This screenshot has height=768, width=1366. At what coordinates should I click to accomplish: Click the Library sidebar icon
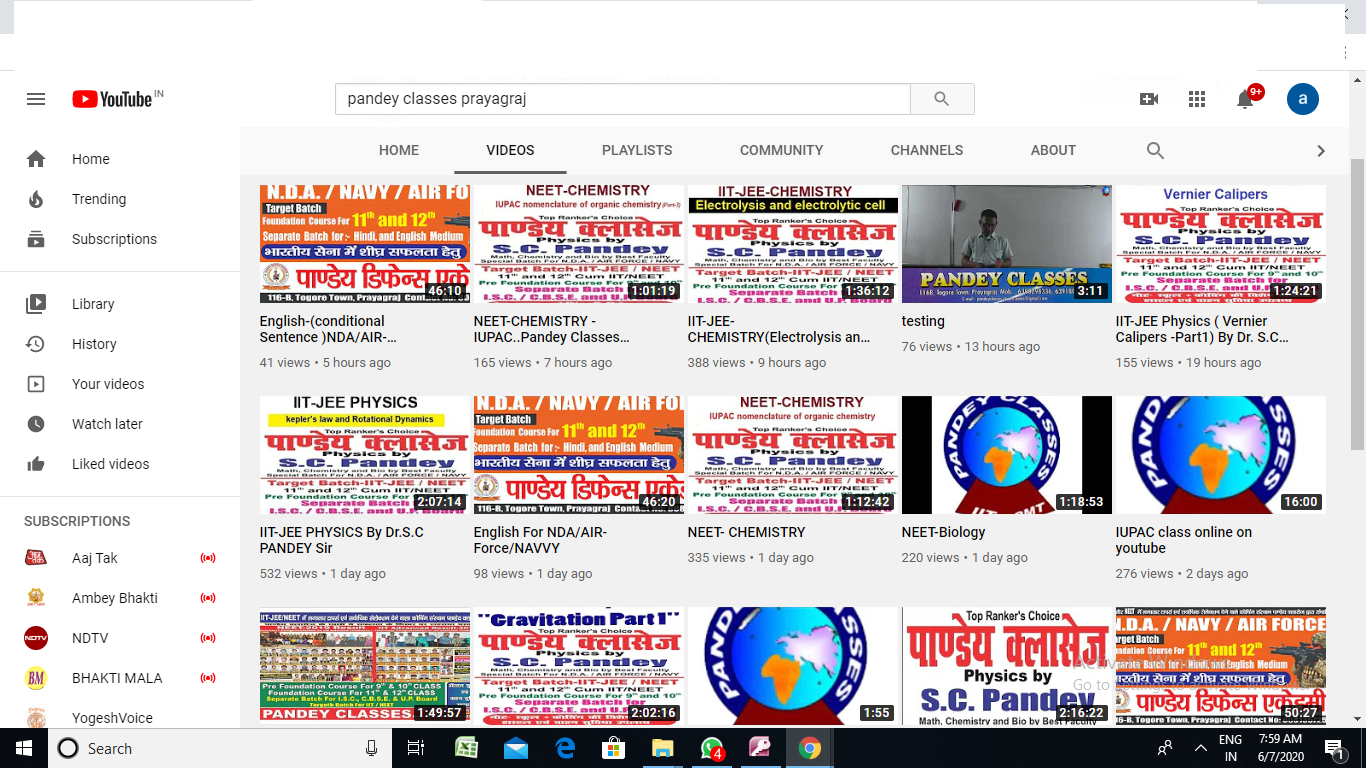tap(36, 304)
